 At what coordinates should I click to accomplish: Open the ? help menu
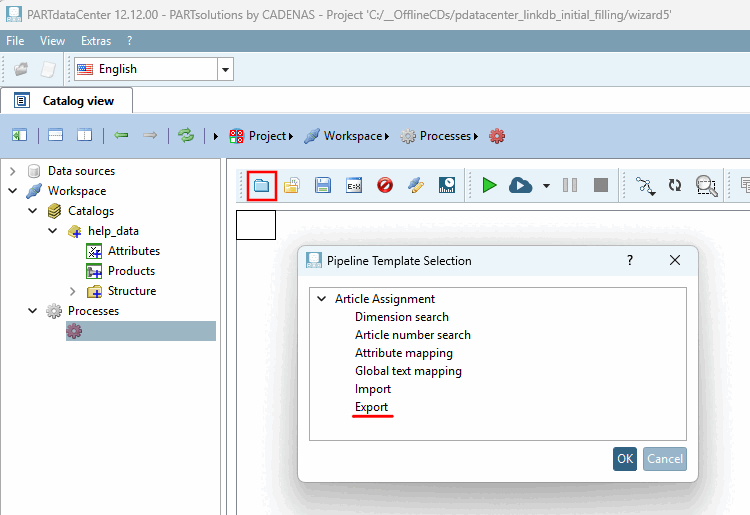click(x=129, y=41)
